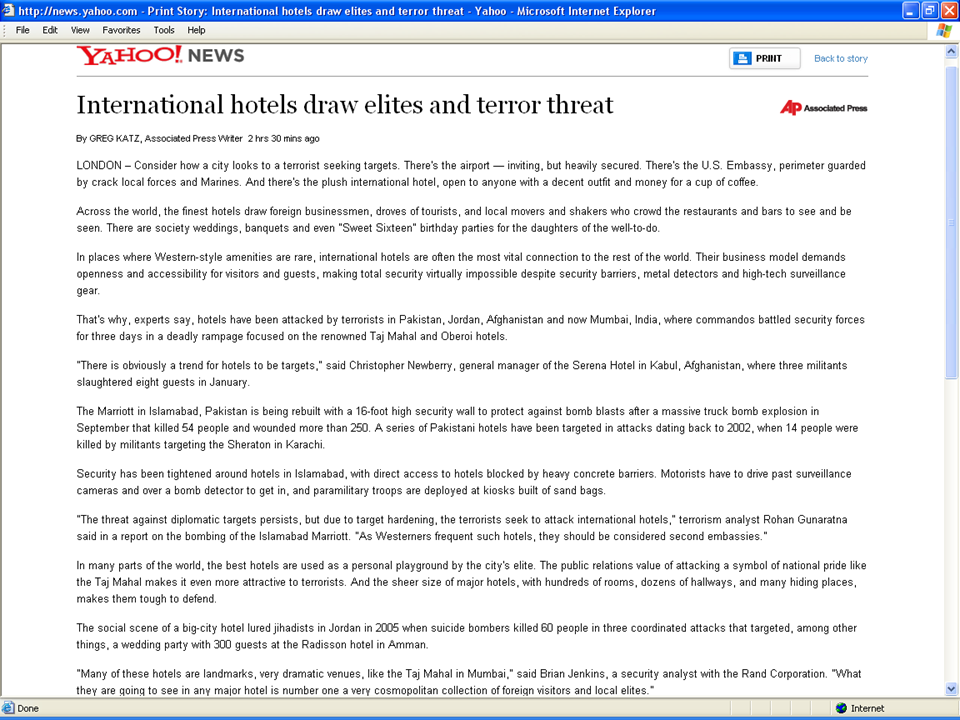
Task: Click the scrollbar up arrow
Action: click(x=951, y=49)
